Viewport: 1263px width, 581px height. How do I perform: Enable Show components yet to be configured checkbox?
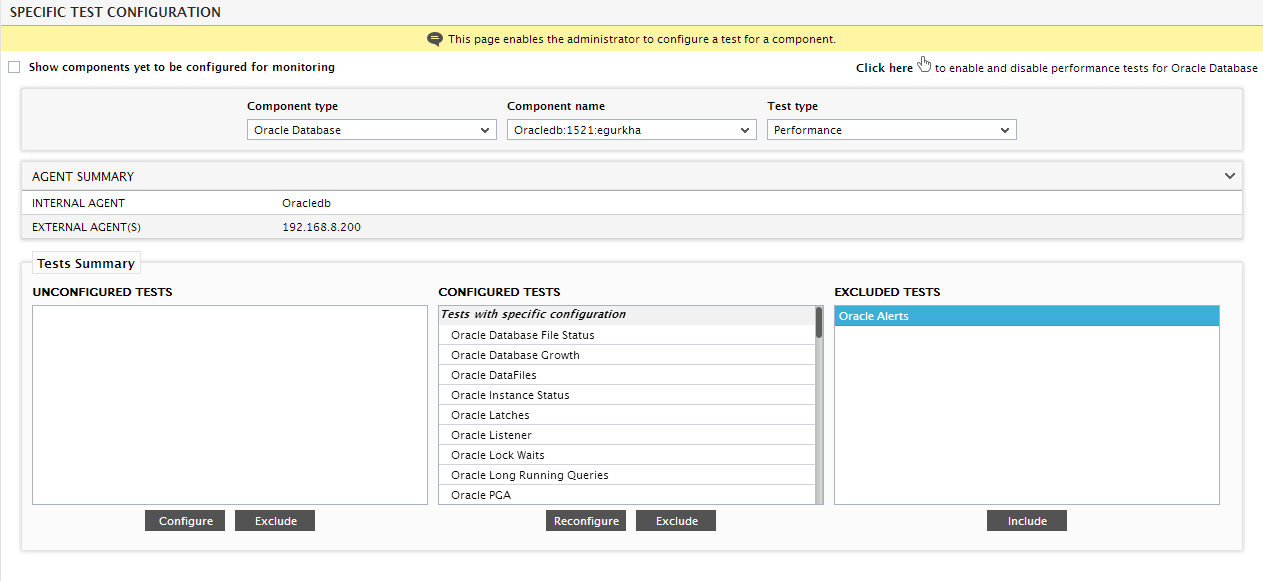[14, 67]
